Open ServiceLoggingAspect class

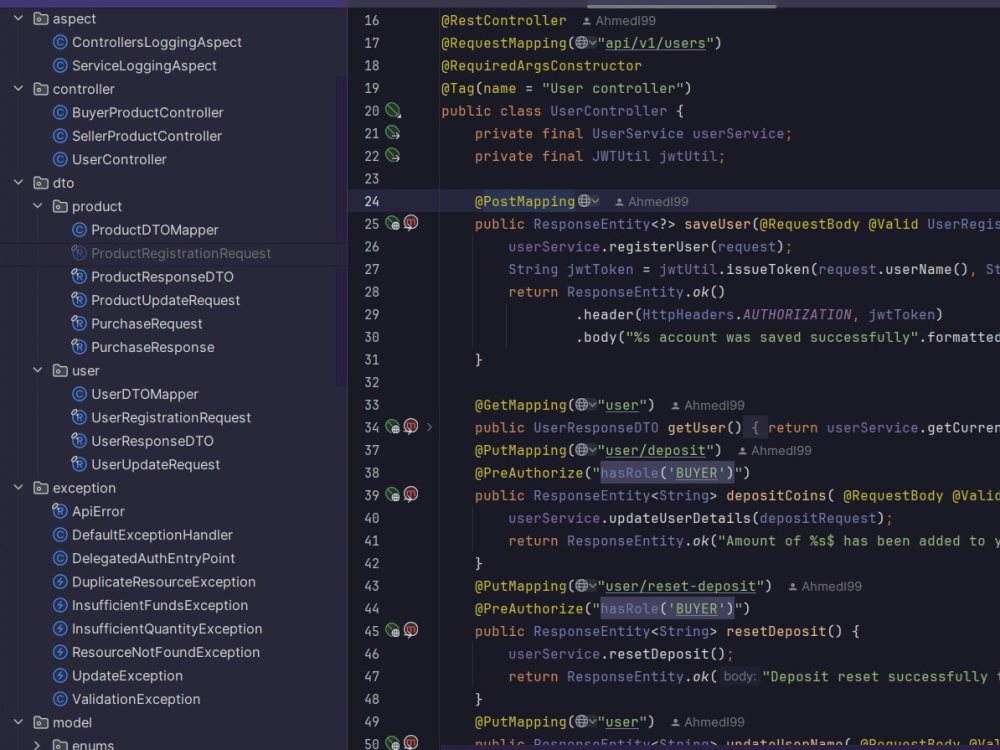pos(144,66)
